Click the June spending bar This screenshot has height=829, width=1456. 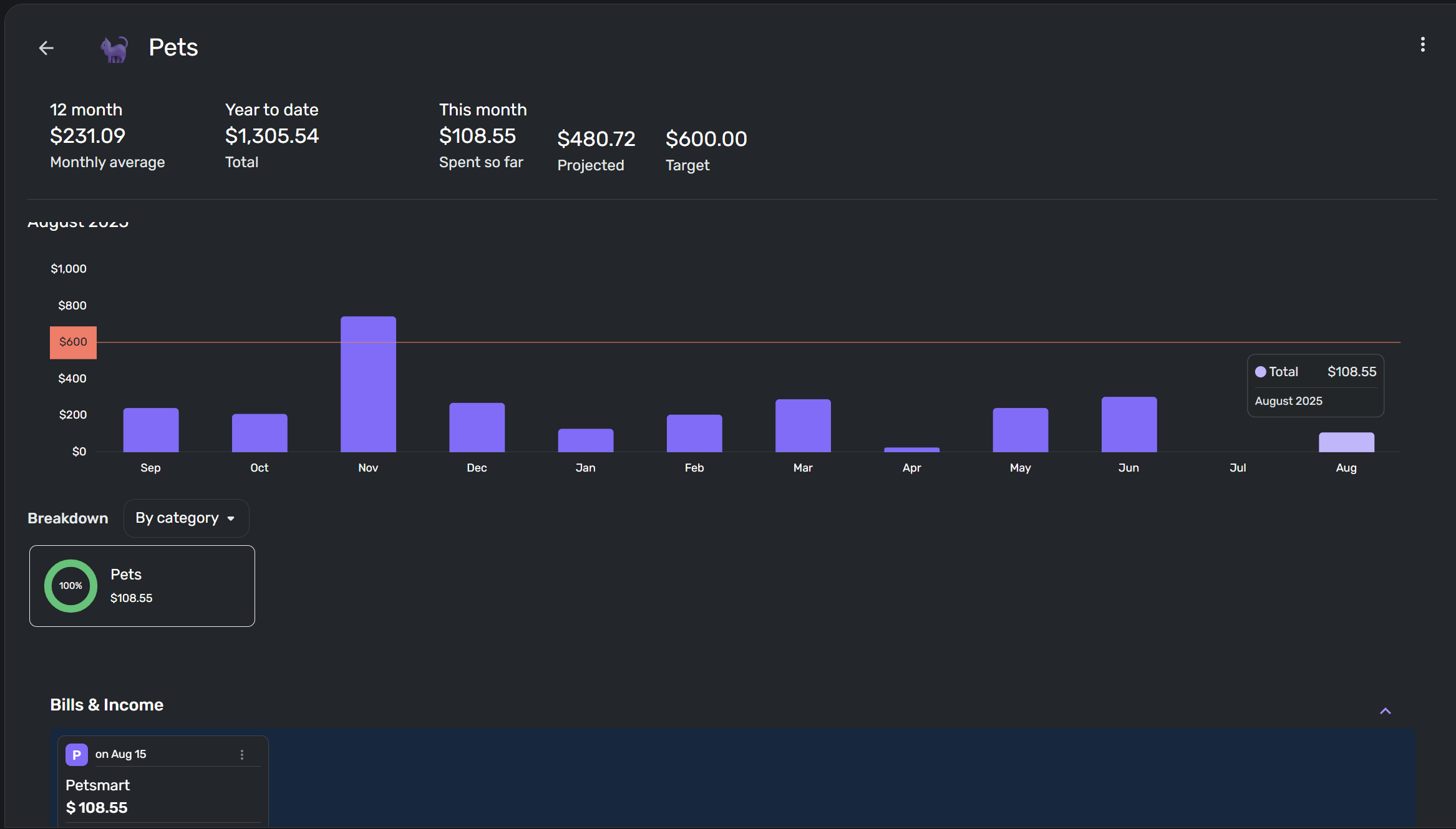click(1128, 424)
